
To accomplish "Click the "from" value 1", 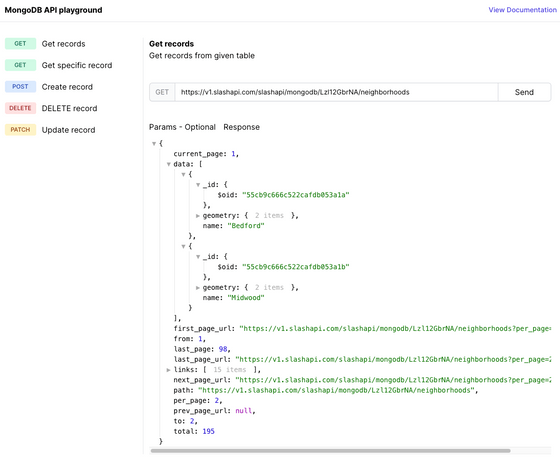I will coord(200,339).
